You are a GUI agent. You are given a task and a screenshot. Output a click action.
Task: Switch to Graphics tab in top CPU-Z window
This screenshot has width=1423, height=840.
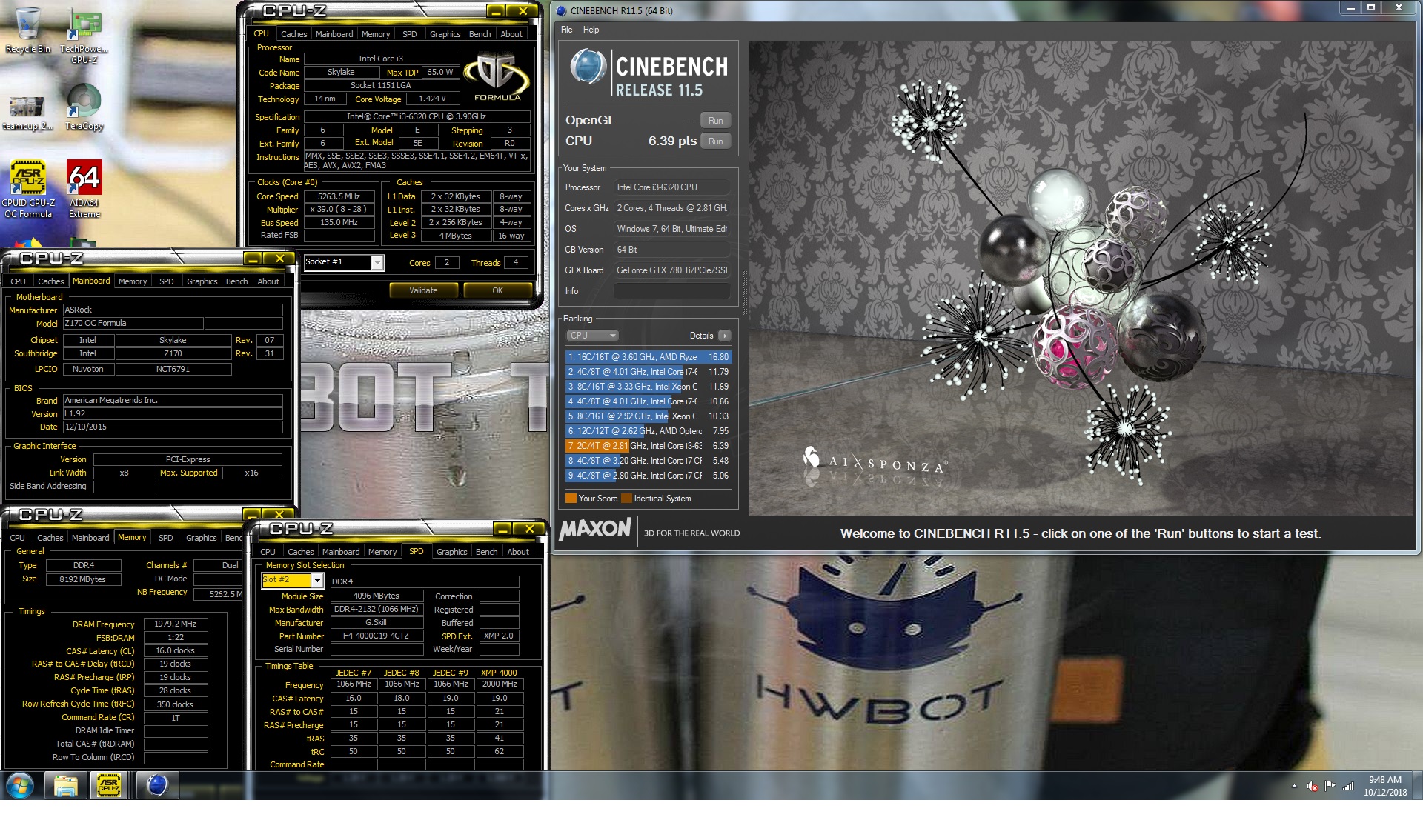coord(445,34)
